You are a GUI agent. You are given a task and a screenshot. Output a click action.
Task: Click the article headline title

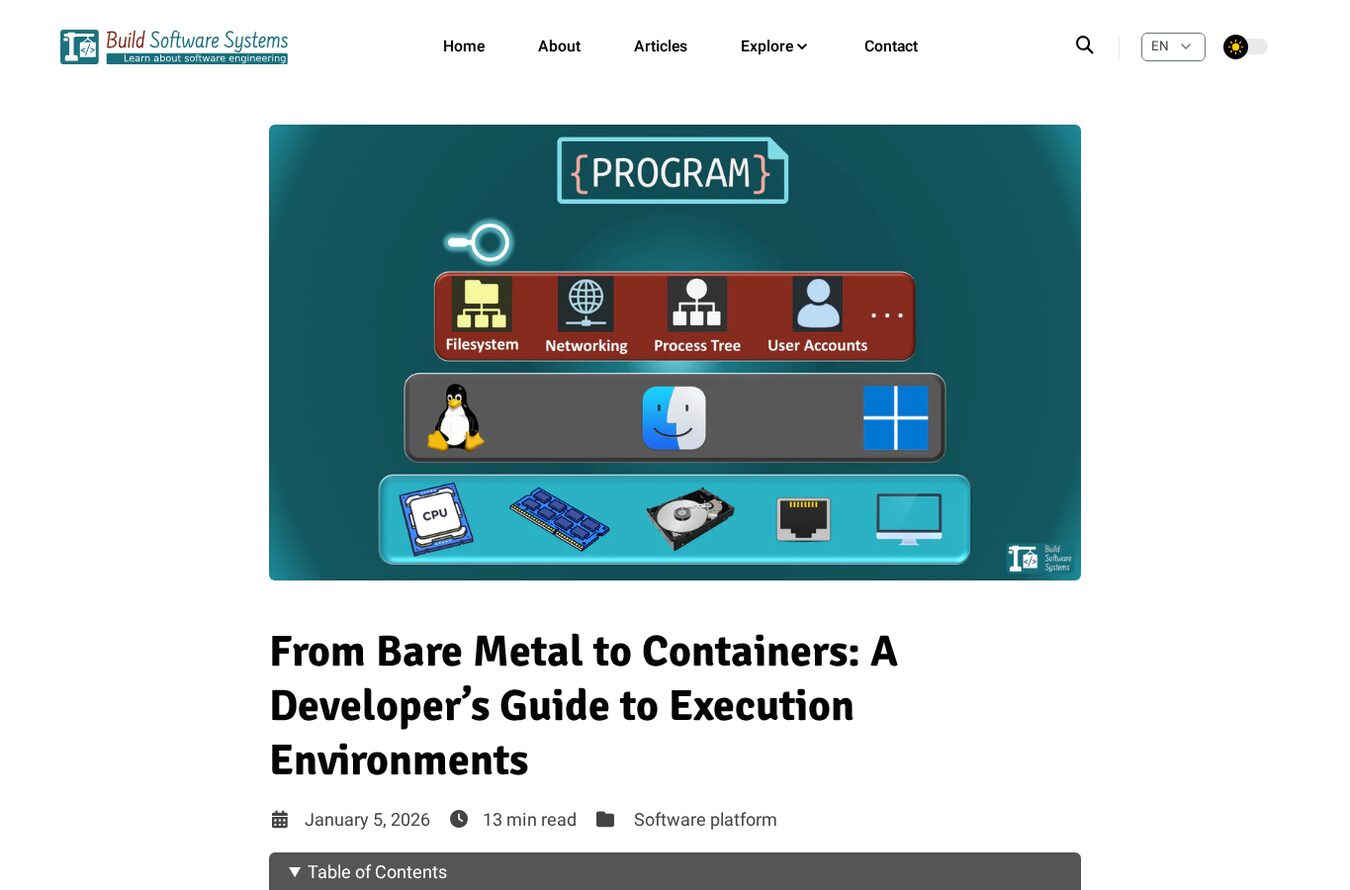(584, 706)
